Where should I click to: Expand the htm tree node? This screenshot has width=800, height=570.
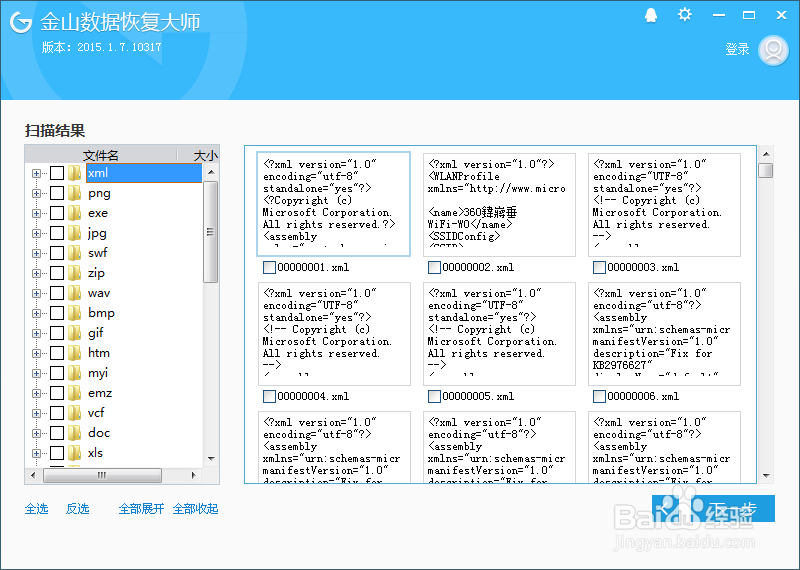pos(36,353)
